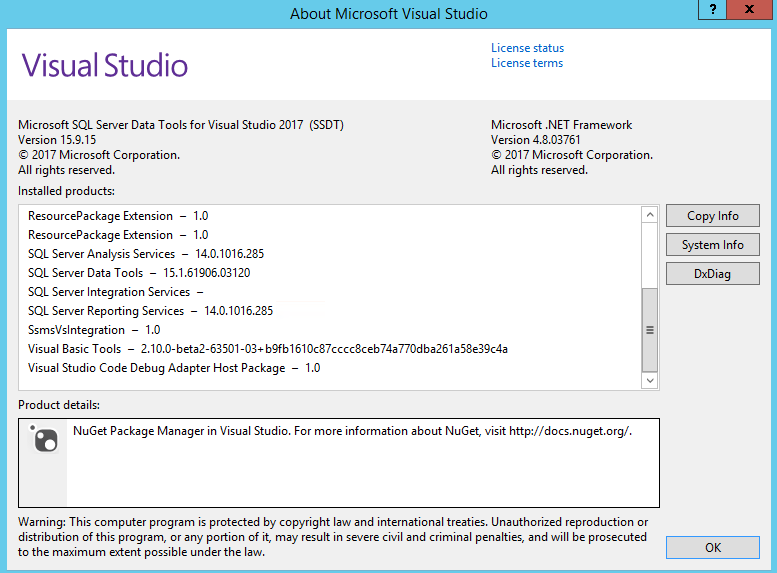Open the License status link
Viewport: 777px width, 573px height.
(x=527, y=48)
